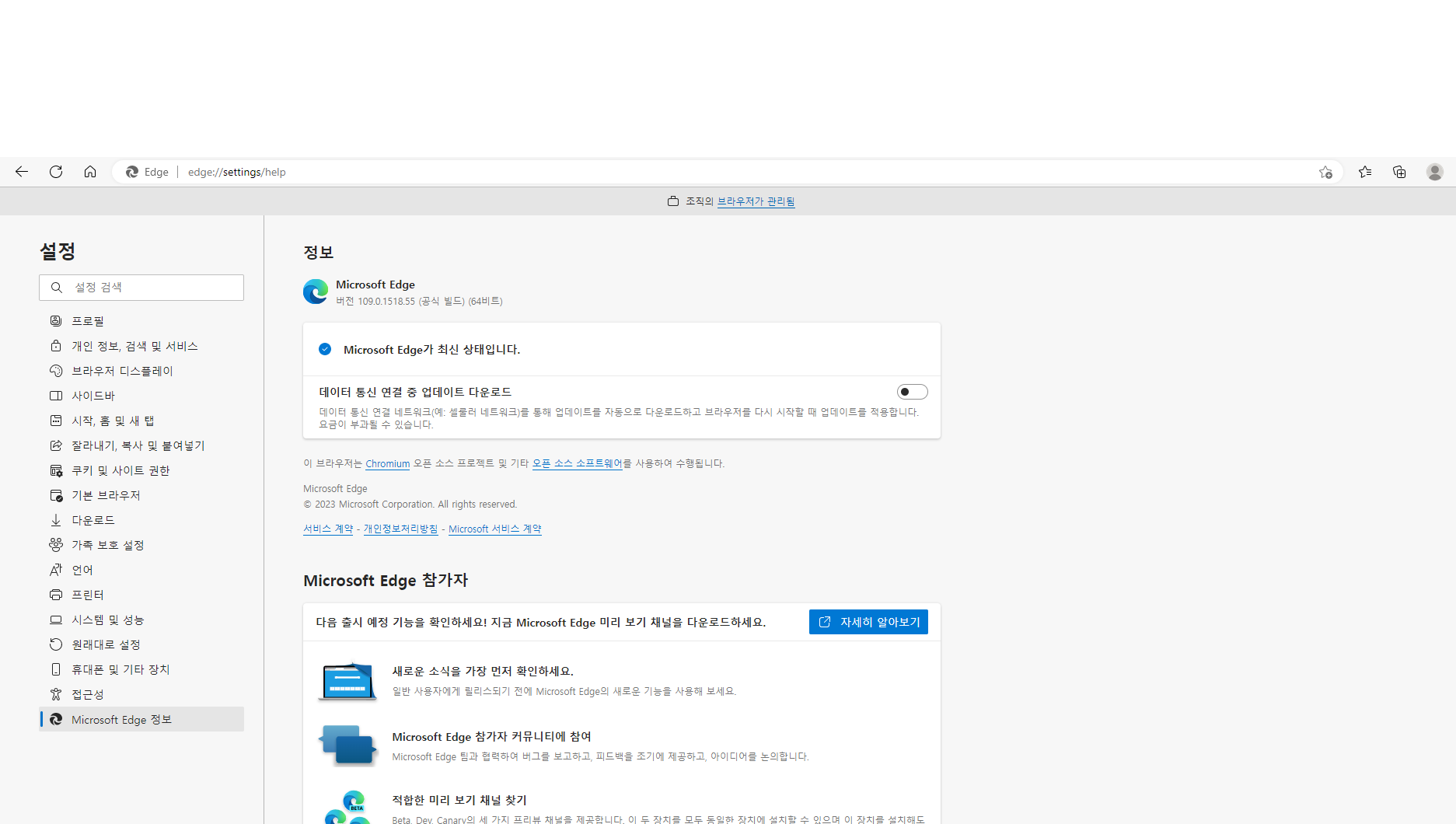The height and width of the screenshot is (824, 1456).
Task: Click the 자세히 알아보기 button
Action: pyautogui.click(x=868, y=622)
